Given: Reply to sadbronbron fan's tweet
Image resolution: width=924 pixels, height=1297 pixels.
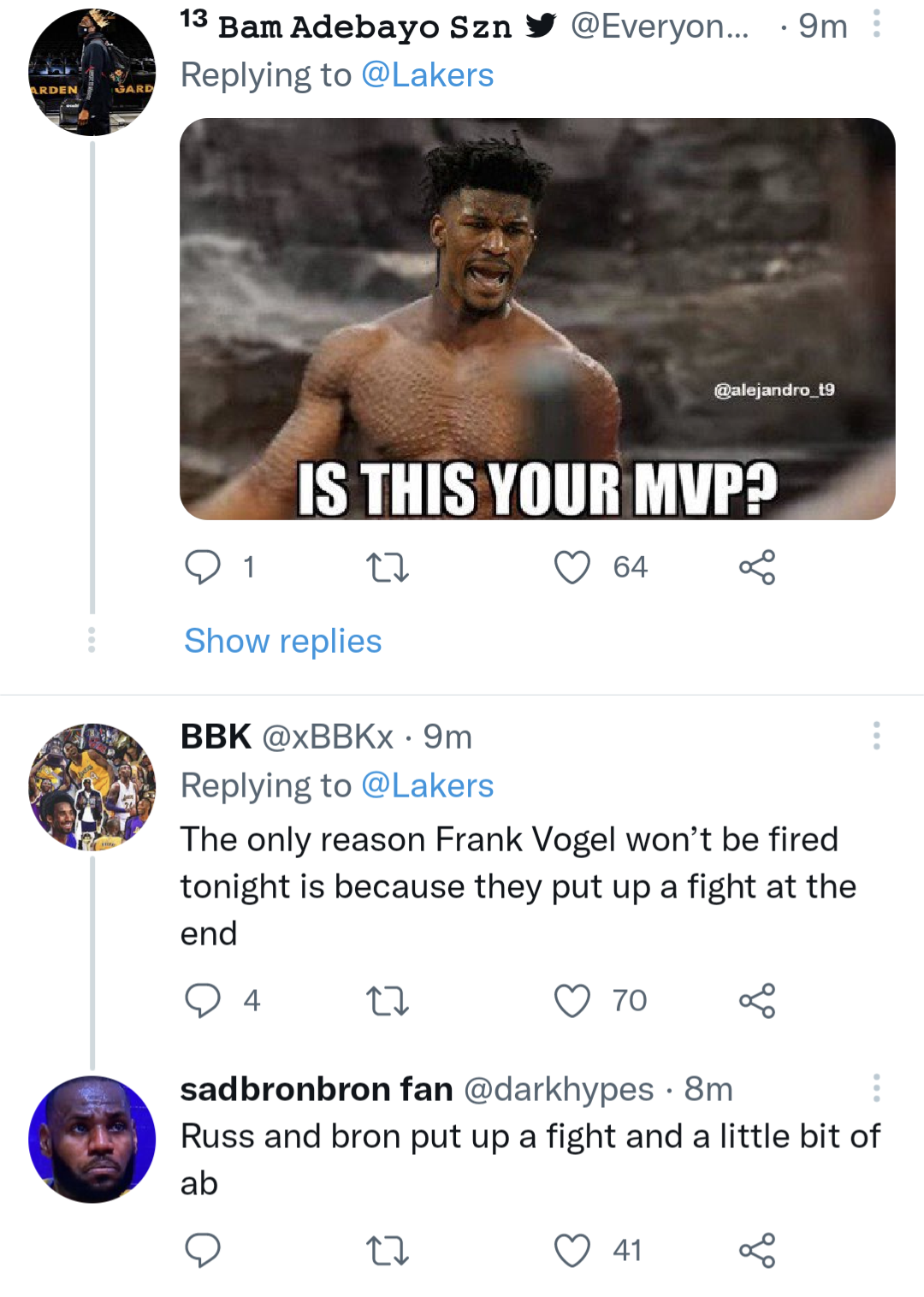Looking at the screenshot, I should pyautogui.click(x=203, y=1250).
